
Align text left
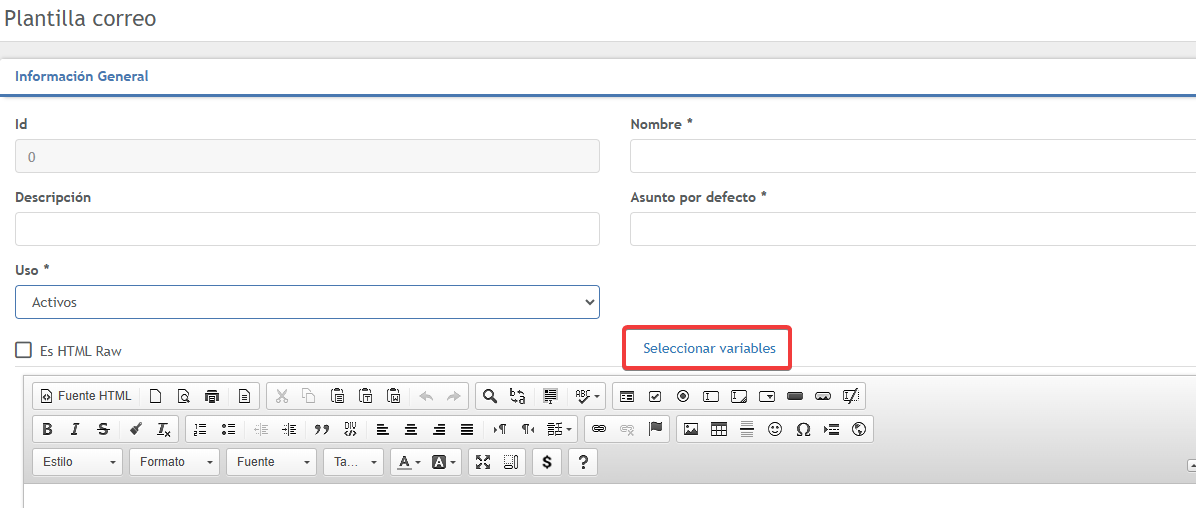(x=383, y=429)
